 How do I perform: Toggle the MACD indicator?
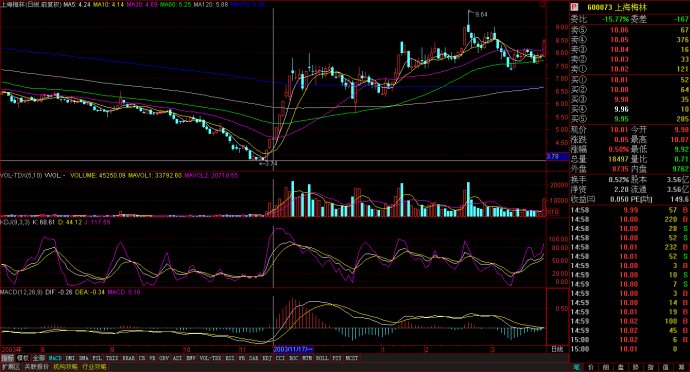(x=55, y=358)
